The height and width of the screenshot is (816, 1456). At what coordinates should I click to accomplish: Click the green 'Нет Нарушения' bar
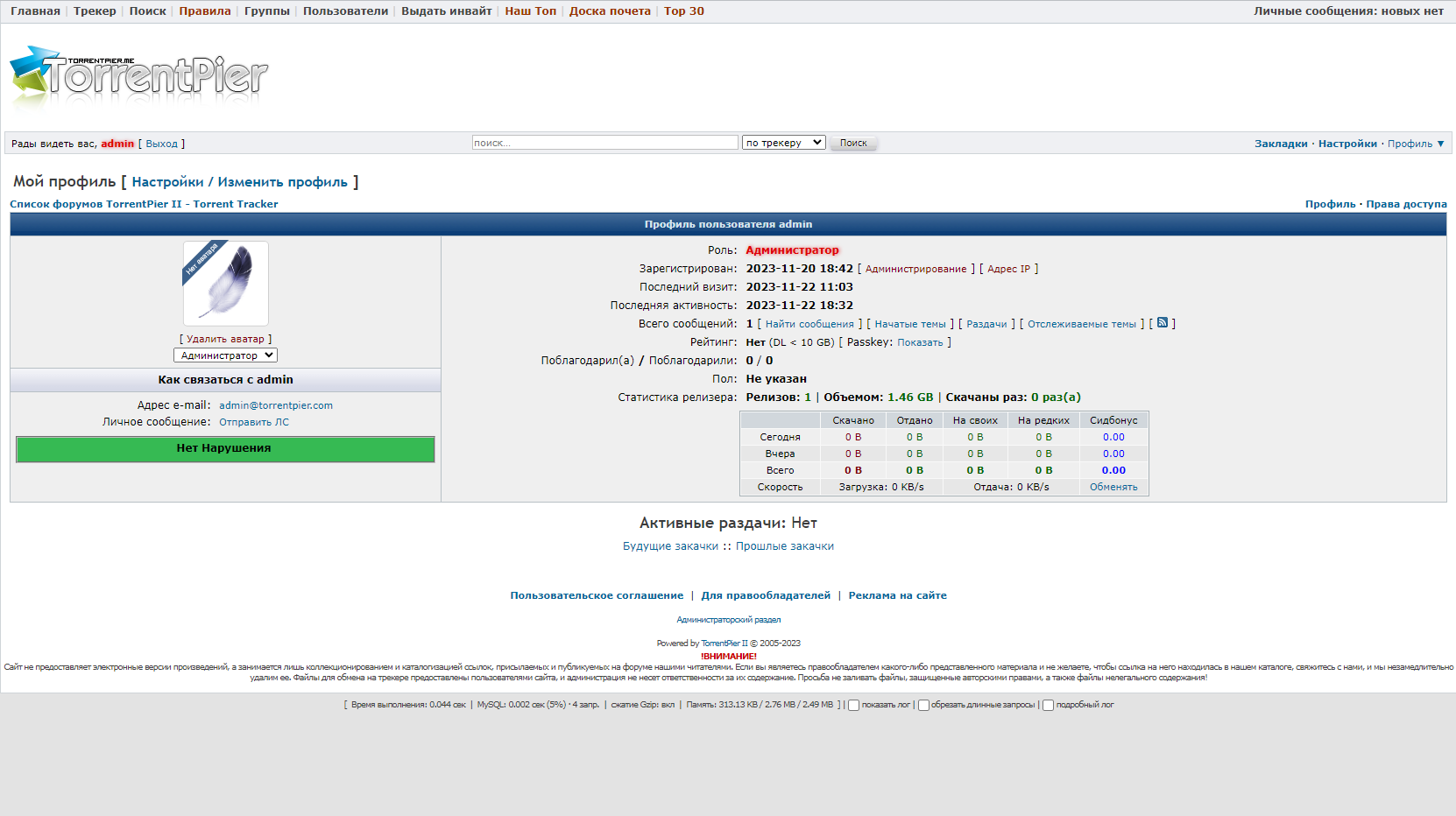pos(225,448)
